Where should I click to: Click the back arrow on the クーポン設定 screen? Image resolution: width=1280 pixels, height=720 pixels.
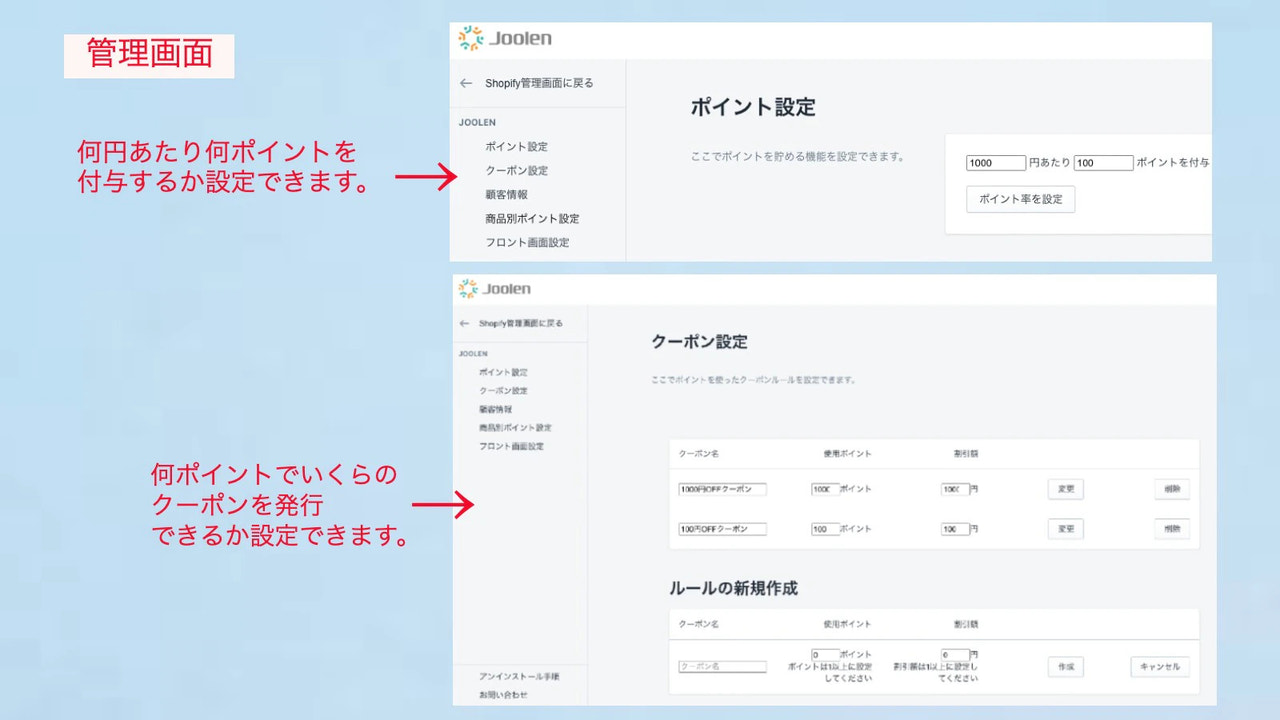[x=464, y=323]
